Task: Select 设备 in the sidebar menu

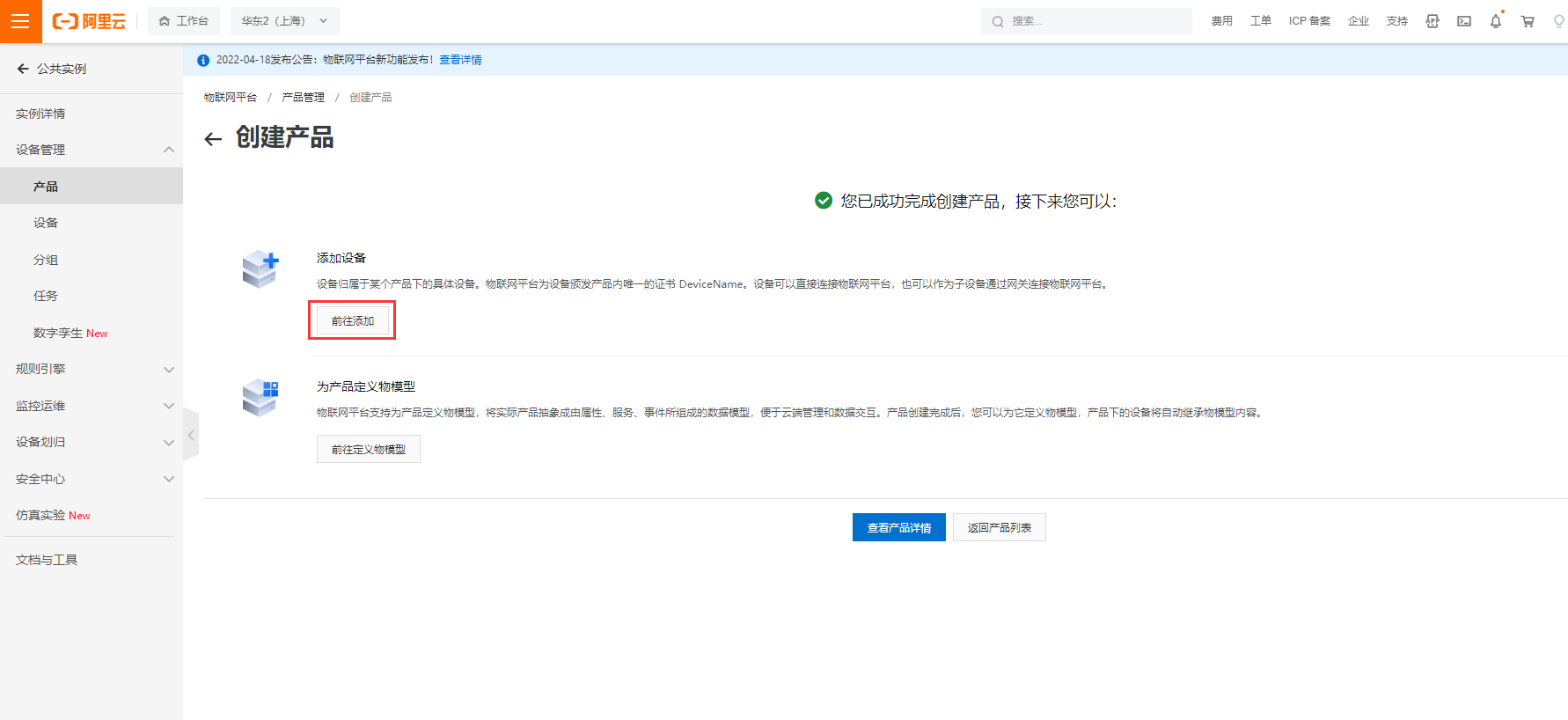Action: tap(46, 223)
